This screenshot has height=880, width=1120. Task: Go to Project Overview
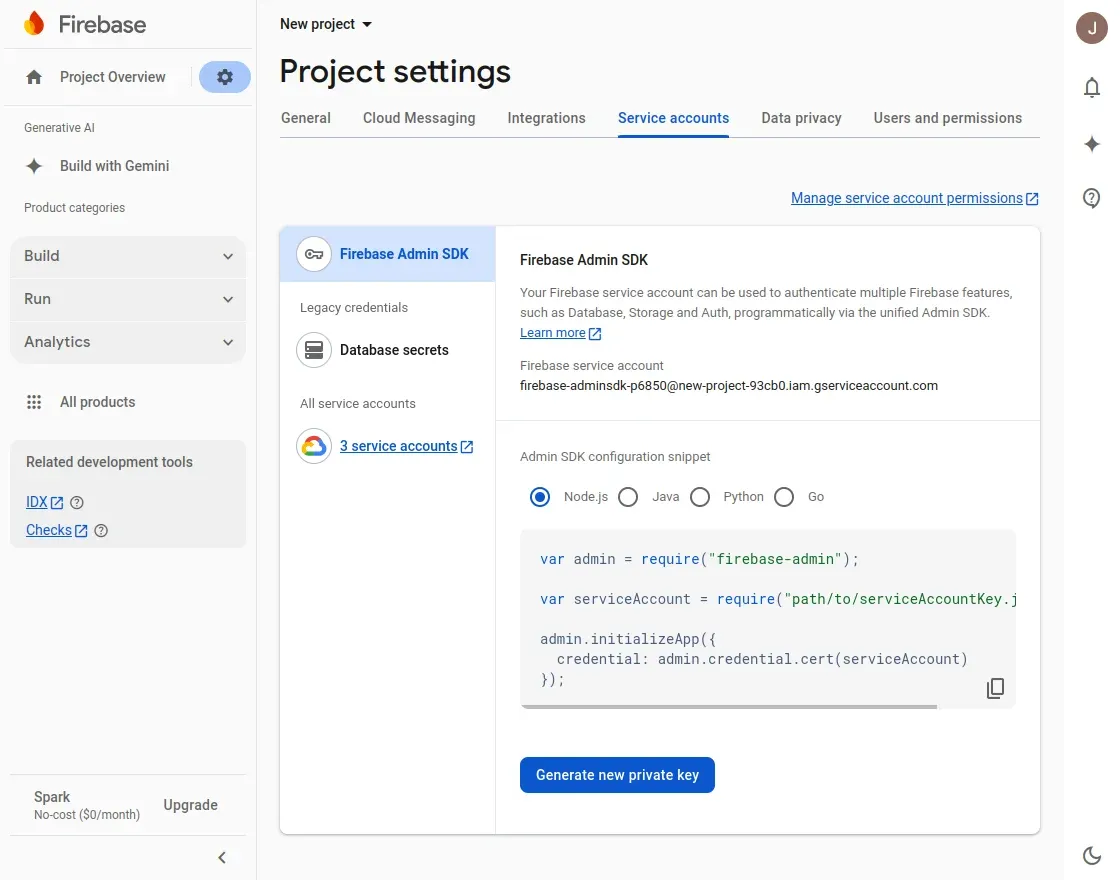[x=112, y=77]
